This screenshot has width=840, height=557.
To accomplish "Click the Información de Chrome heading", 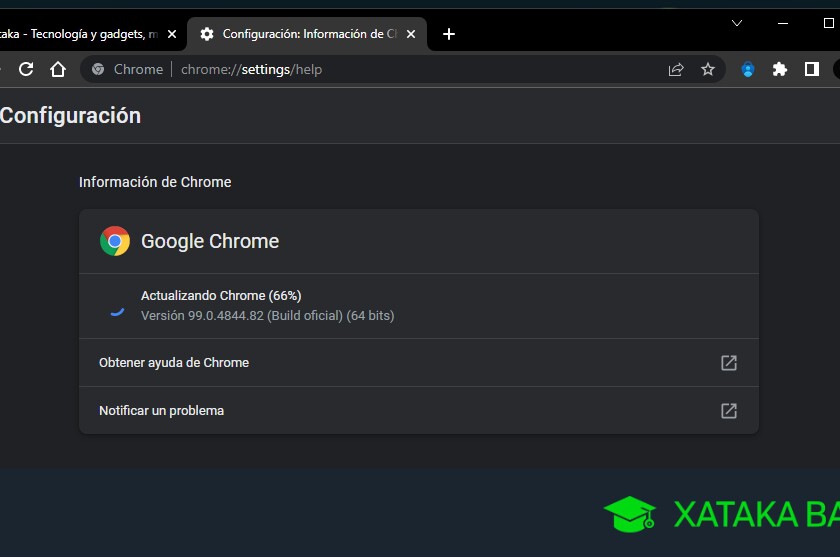I will [155, 182].
